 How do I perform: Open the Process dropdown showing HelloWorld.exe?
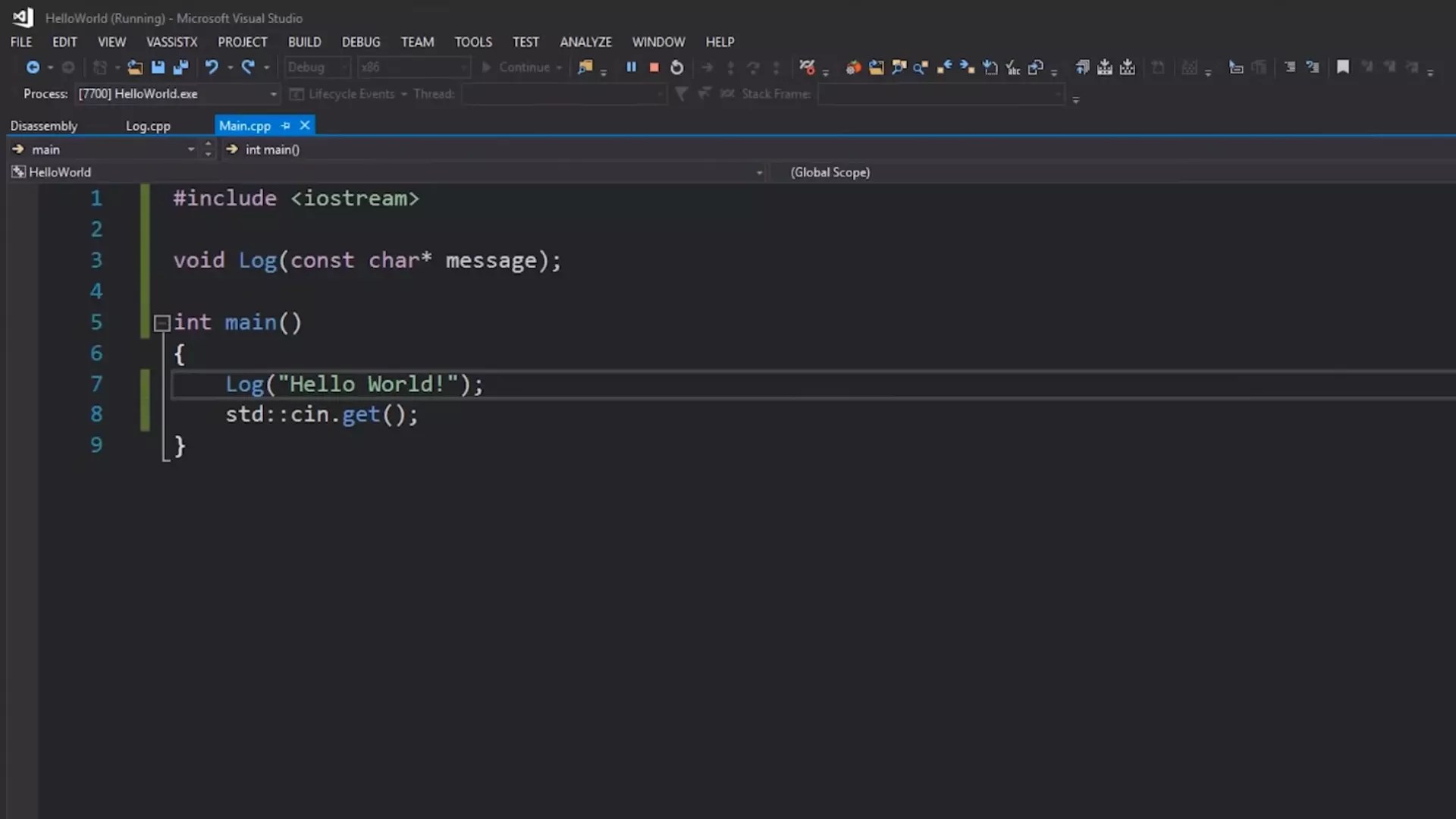(272, 93)
